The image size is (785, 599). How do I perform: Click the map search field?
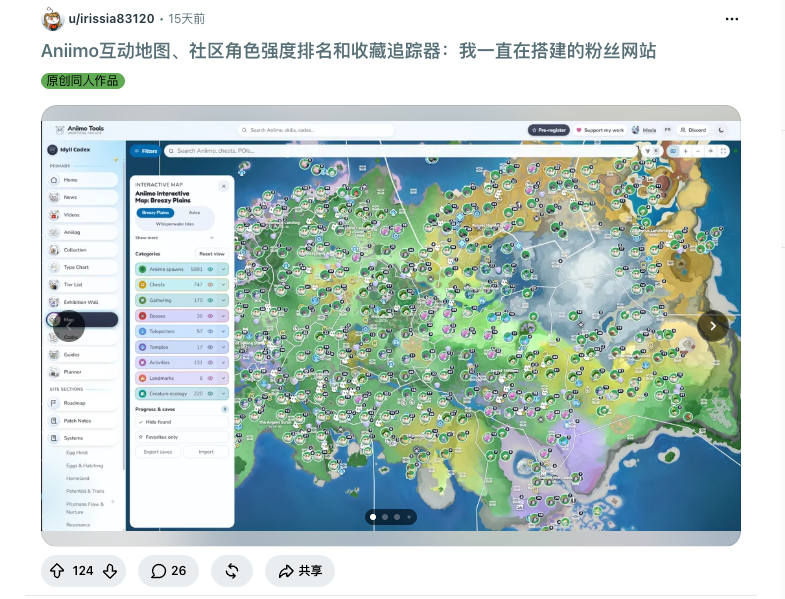pos(401,151)
